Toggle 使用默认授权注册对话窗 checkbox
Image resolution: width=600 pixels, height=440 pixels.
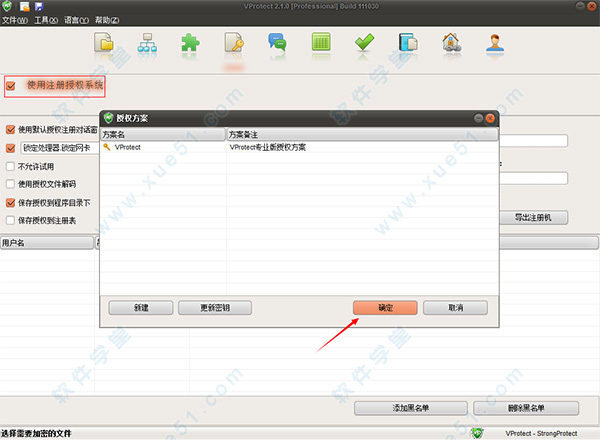click(11, 130)
